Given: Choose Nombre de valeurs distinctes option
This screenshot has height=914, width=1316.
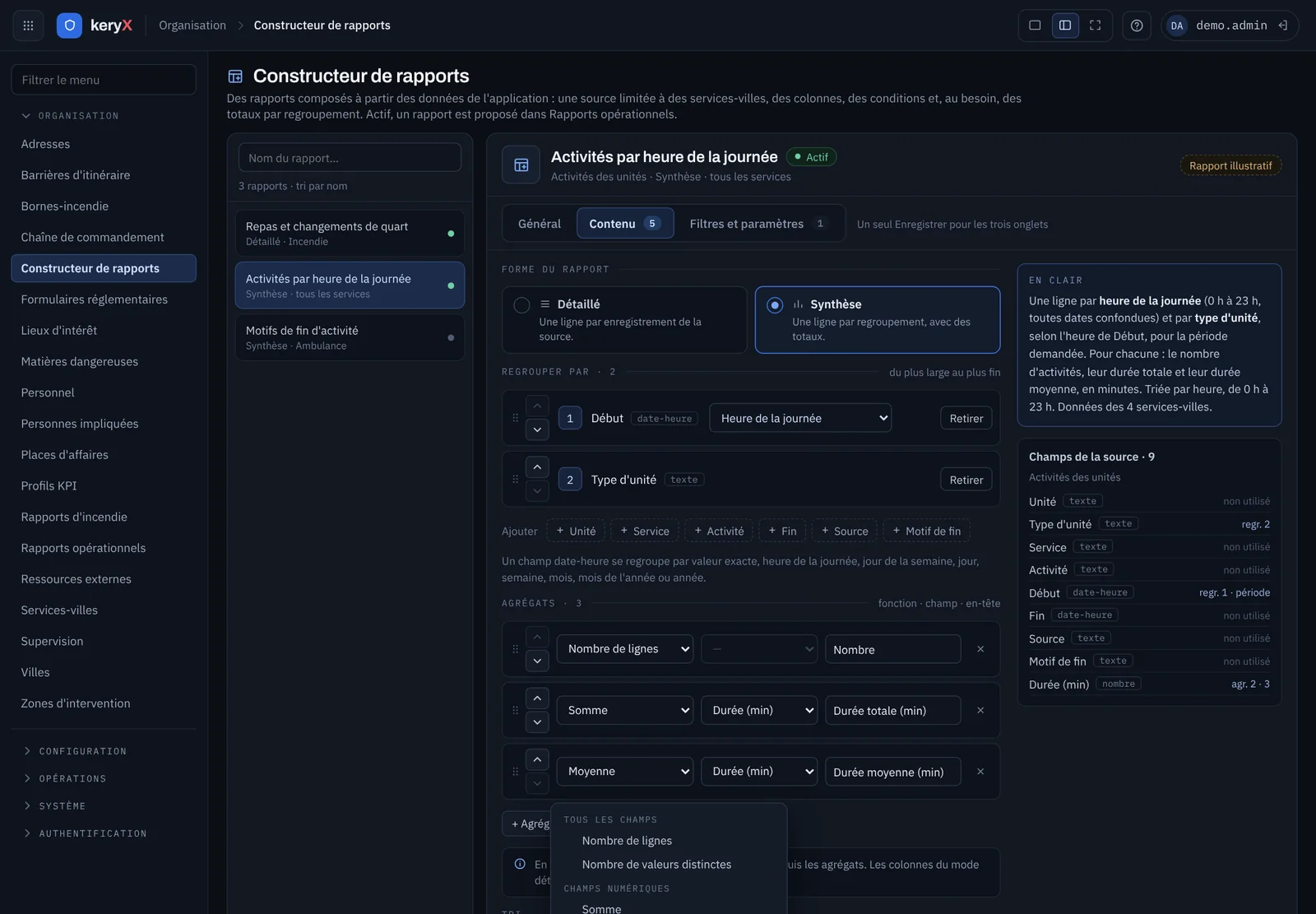Looking at the screenshot, I should pyautogui.click(x=656, y=865).
